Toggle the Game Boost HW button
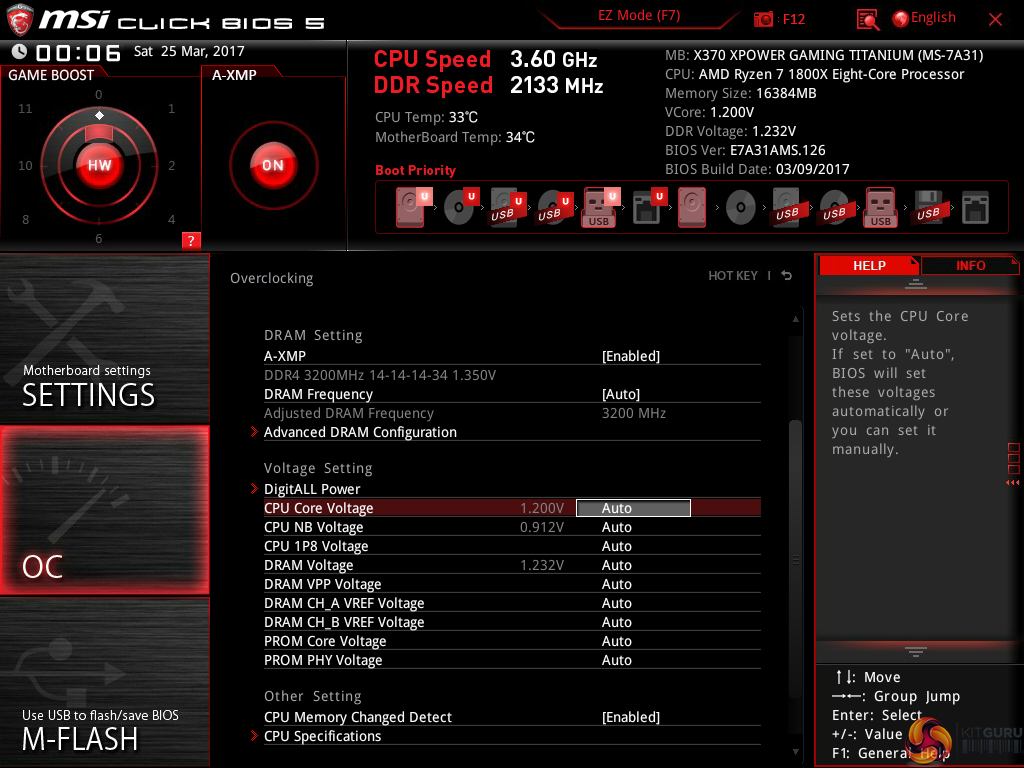1024x768 pixels. (x=99, y=165)
